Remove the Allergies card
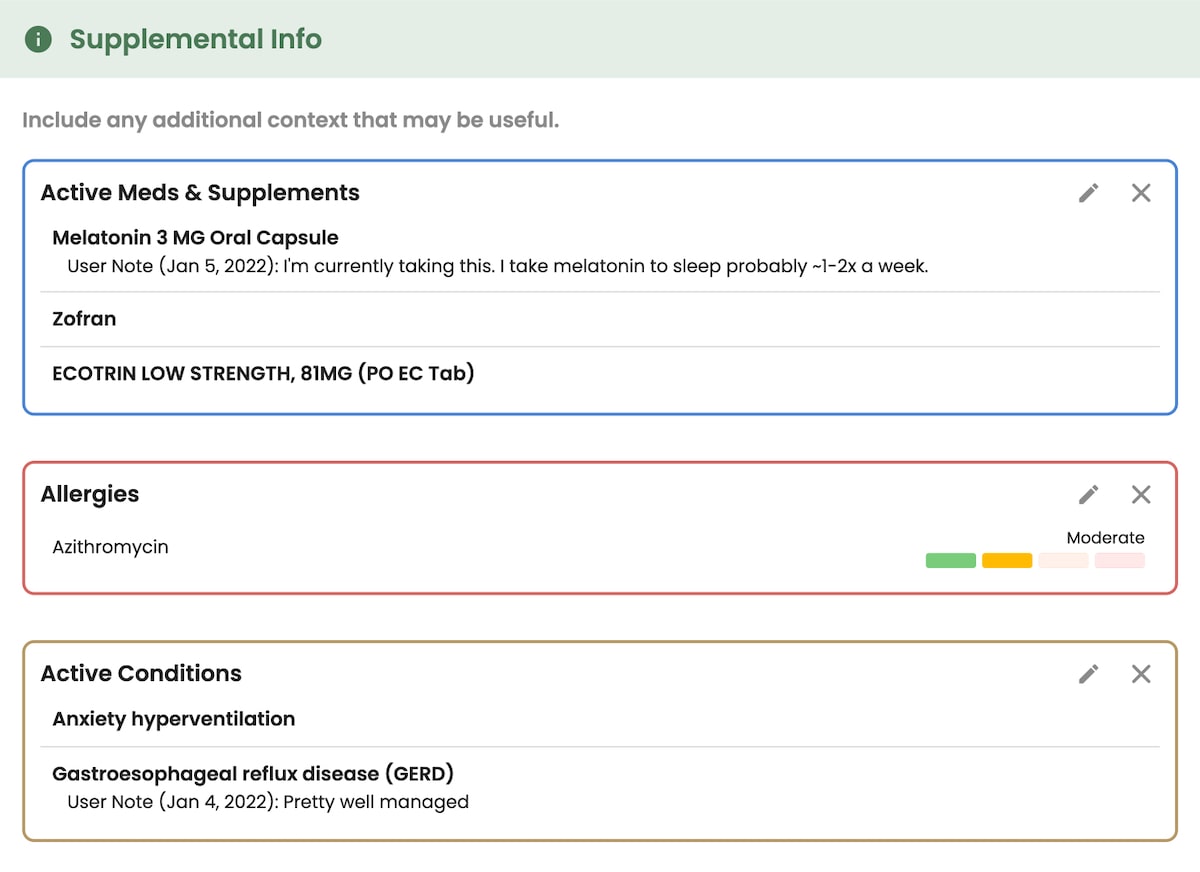Screen dimensions: 1200x872 pyautogui.click(x=1141, y=494)
